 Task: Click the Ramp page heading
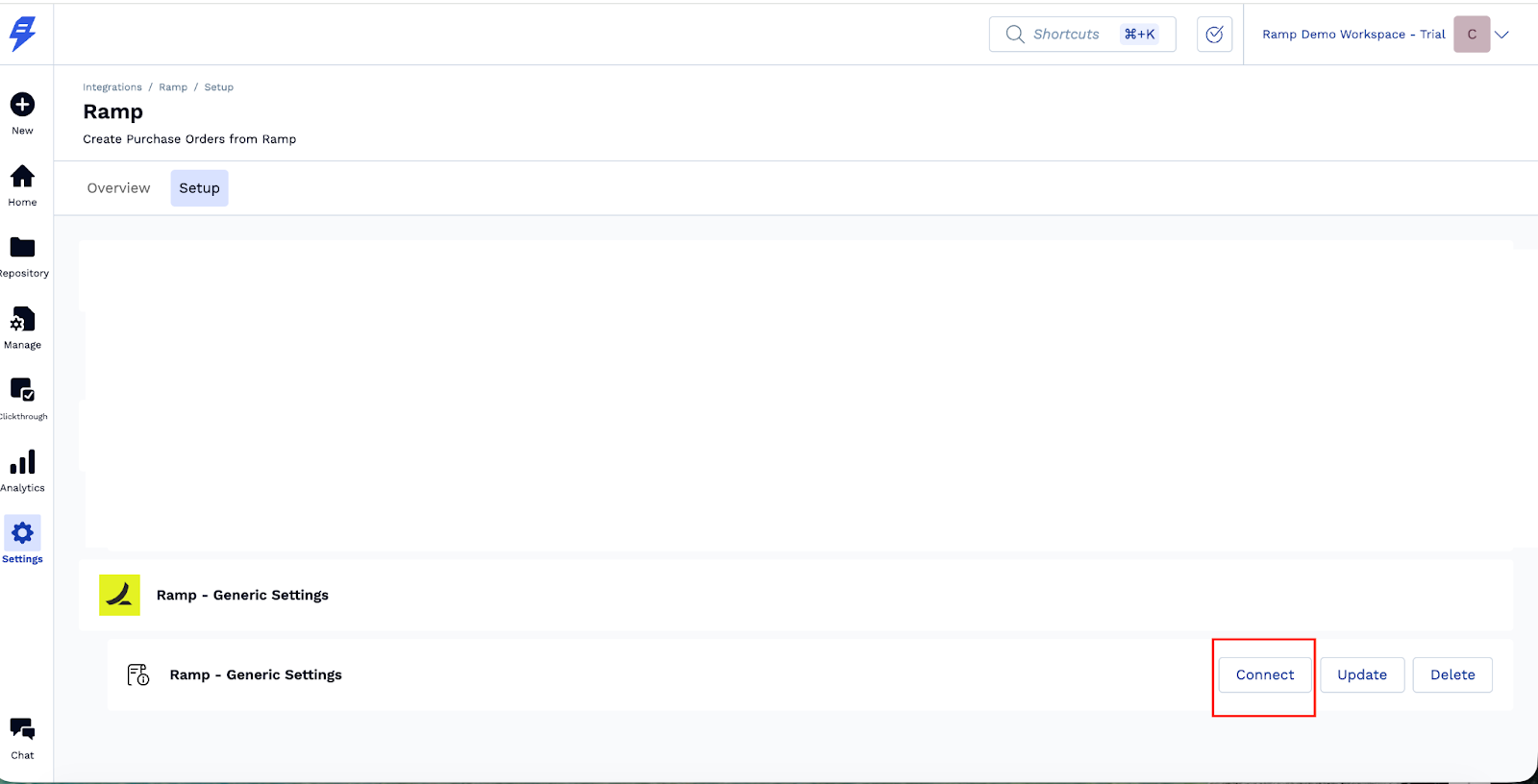click(112, 111)
